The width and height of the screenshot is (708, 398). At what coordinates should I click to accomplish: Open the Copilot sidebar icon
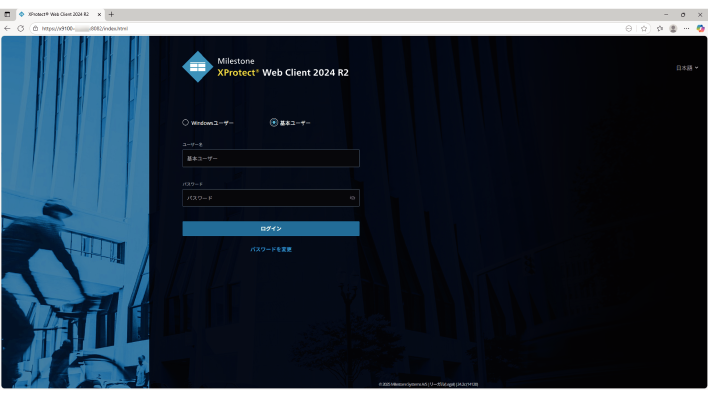[x=700, y=28]
